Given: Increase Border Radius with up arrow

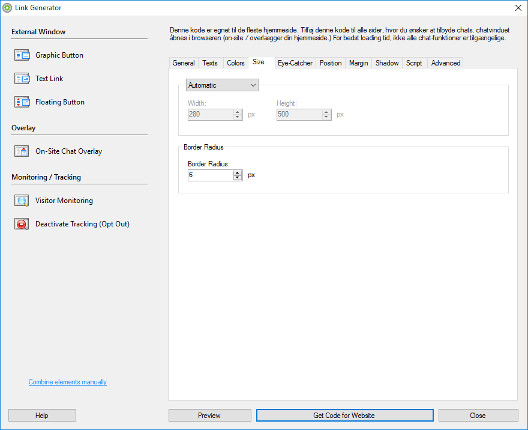Looking at the screenshot, I should (x=238, y=172).
